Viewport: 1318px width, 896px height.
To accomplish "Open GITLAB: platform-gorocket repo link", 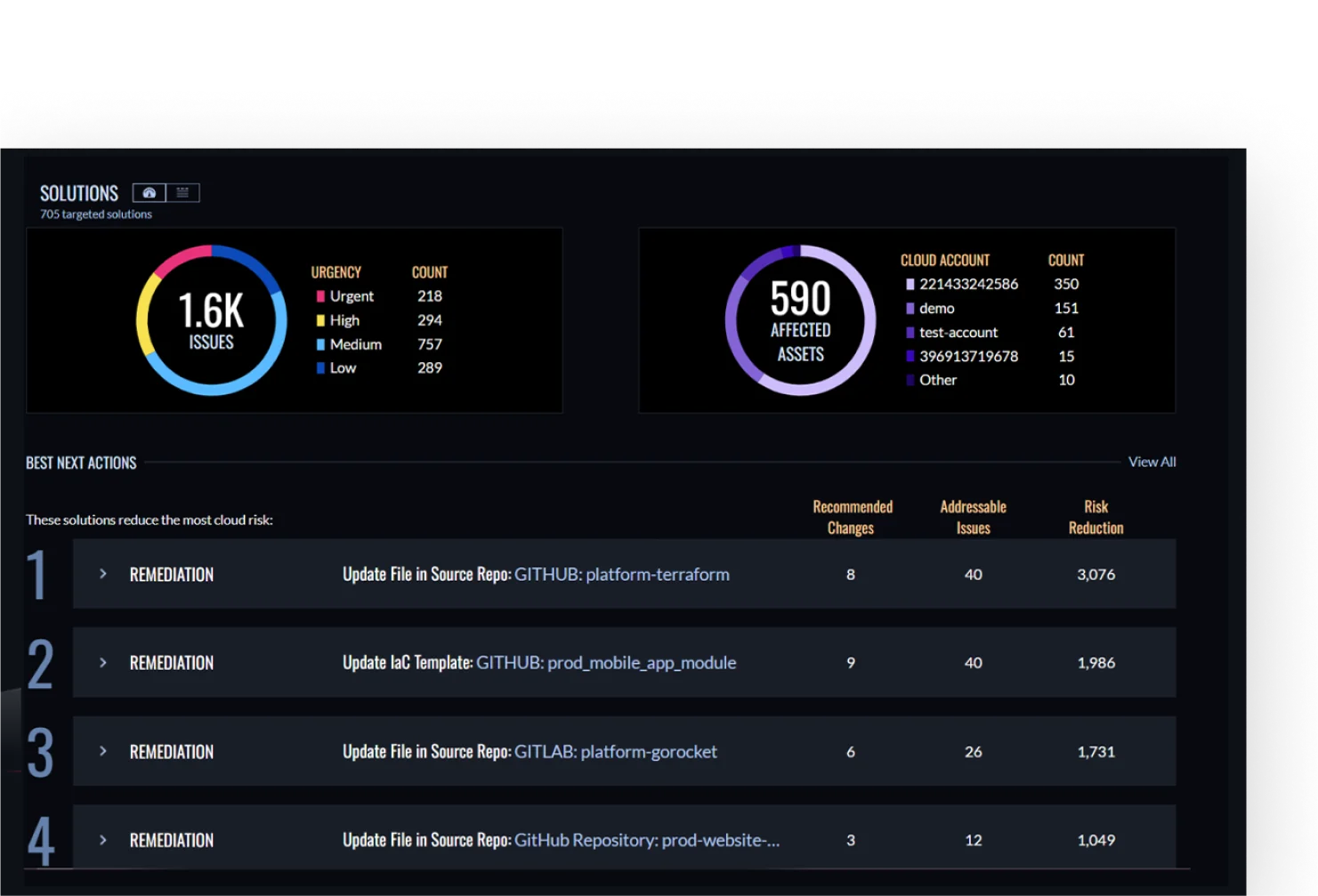I will pyautogui.click(x=616, y=752).
